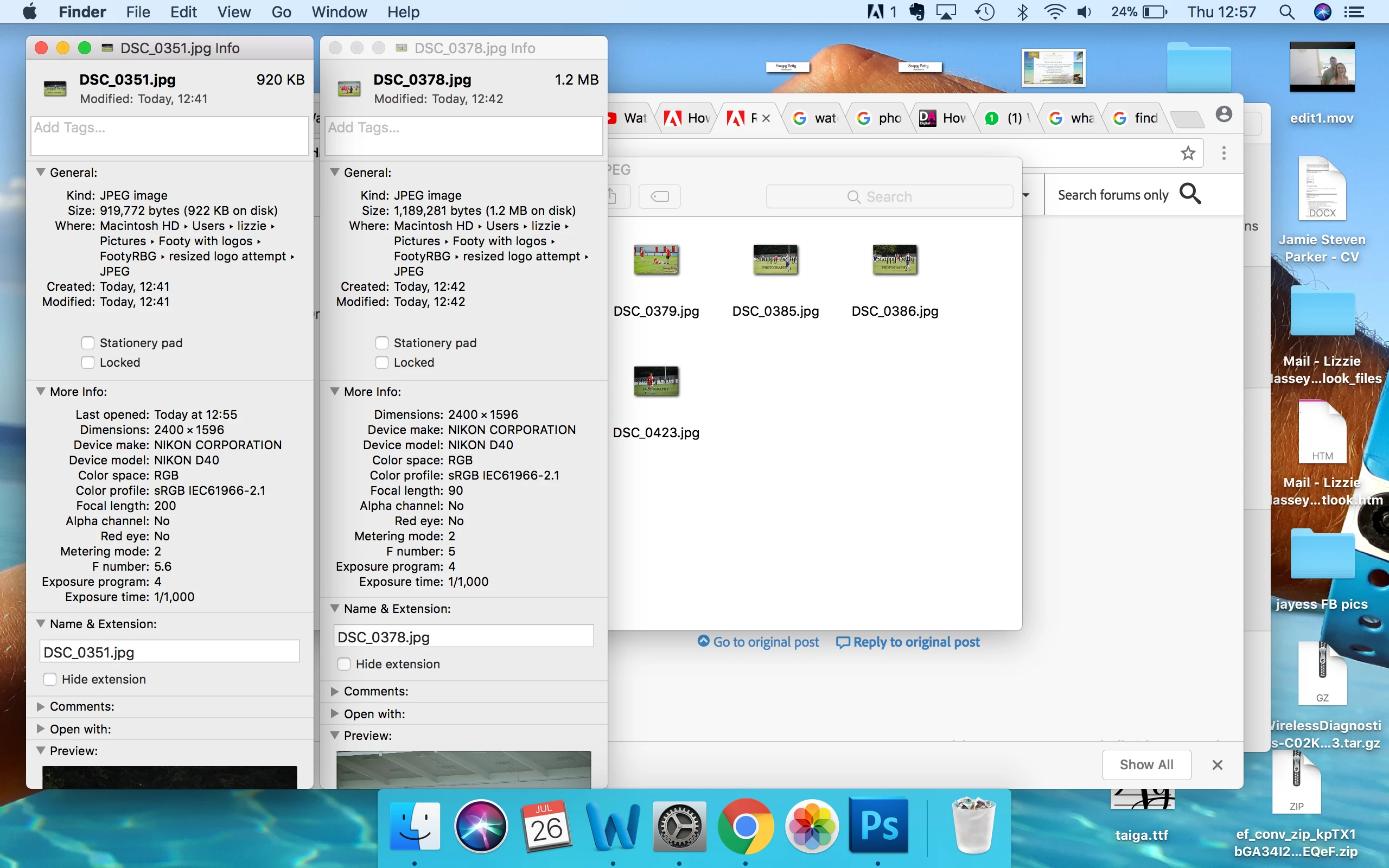The image size is (1389, 868).
Task: Enable Stationery pad for DSC_0378.jpg
Action: click(x=381, y=343)
